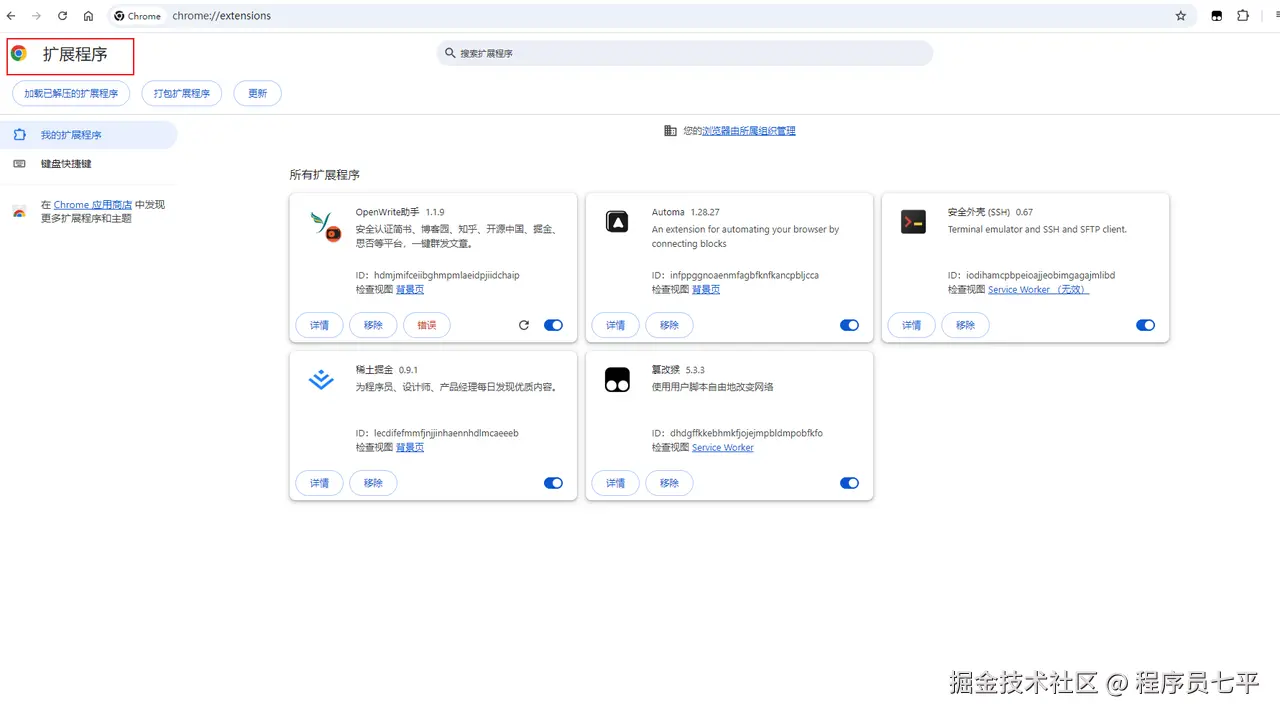Focus the 搜索扩展程序 search field
1280x717 pixels.
(685, 53)
